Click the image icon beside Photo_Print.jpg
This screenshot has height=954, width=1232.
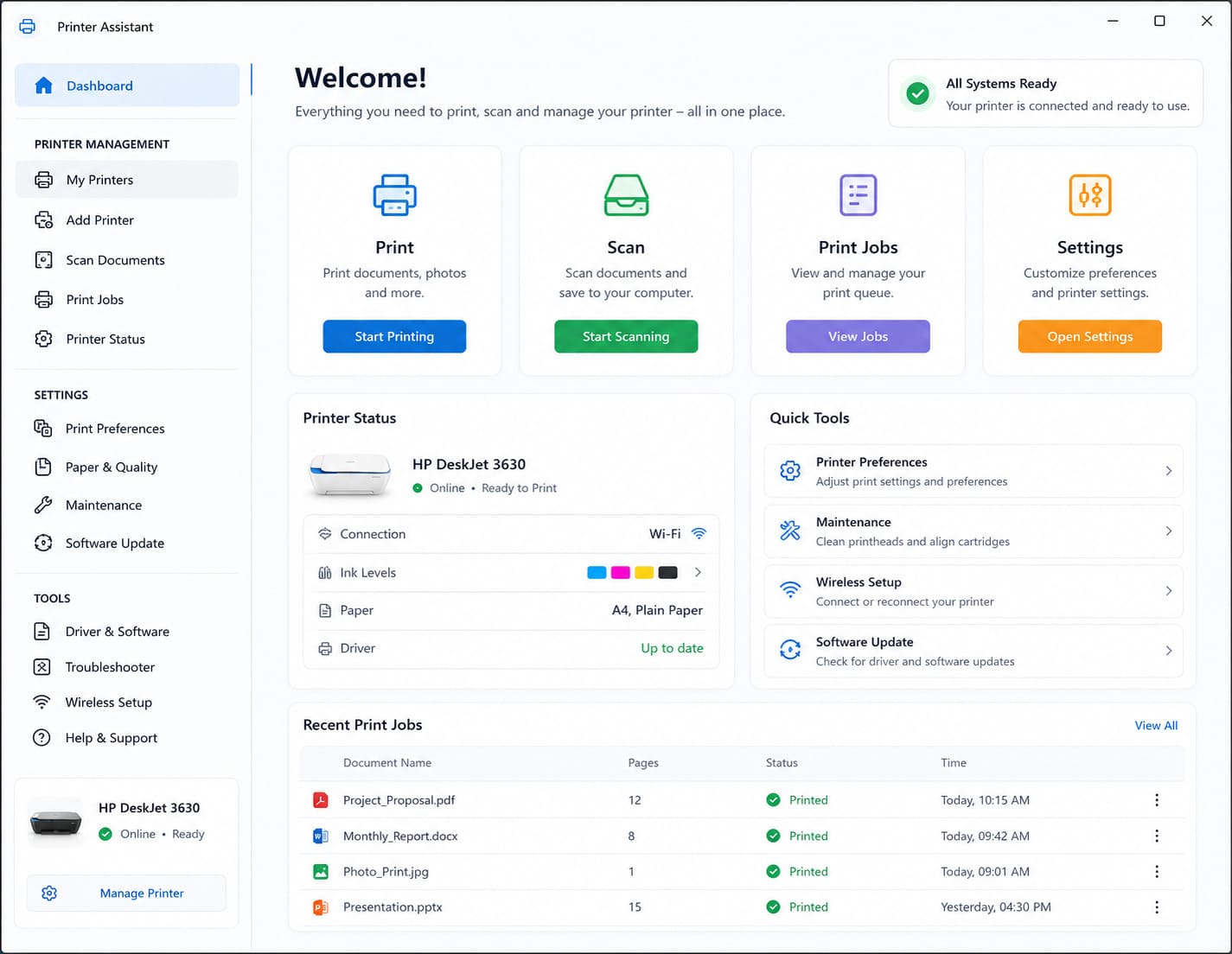[321, 872]
